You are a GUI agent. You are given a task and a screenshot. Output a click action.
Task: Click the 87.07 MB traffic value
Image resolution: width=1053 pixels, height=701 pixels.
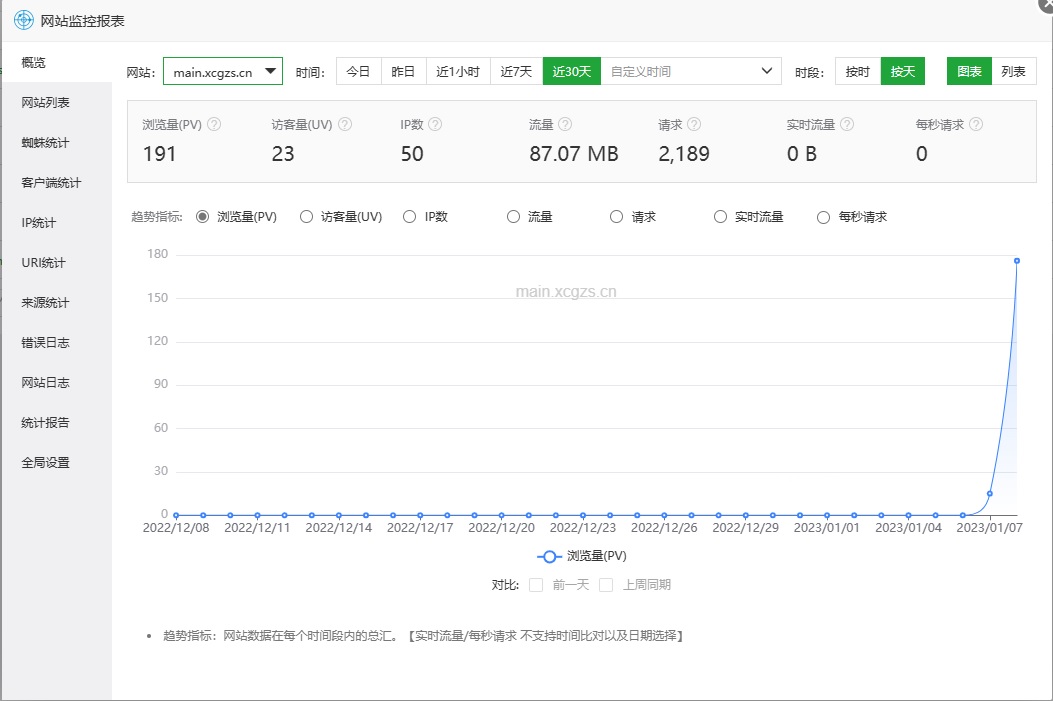[574, 154]
